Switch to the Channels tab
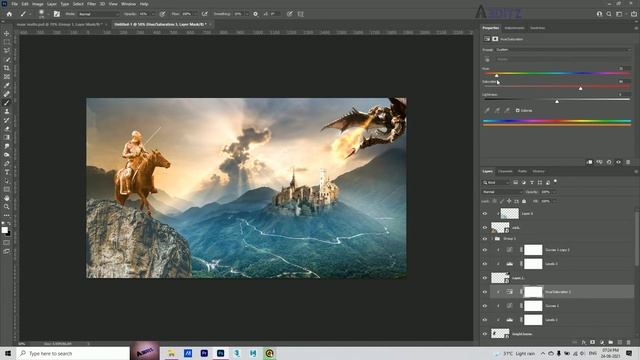This screenshot has height=360, width=640. click(x=505, y=171)
